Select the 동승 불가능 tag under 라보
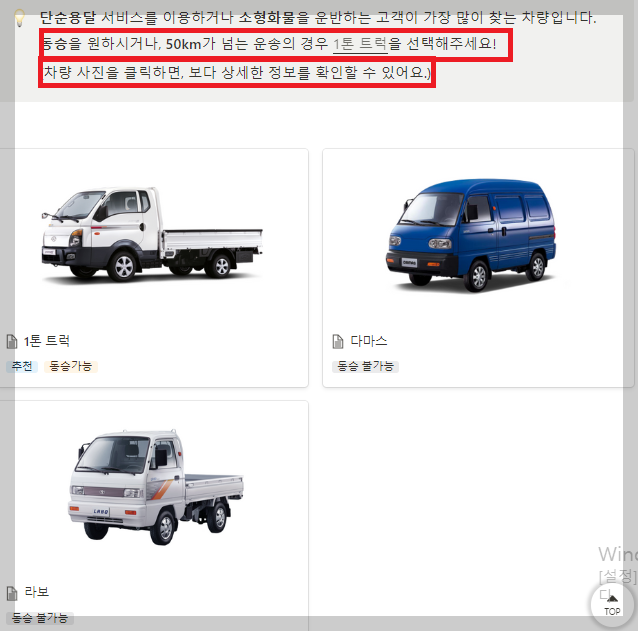This screenshot has height=631, width=638. click(40, 618)
